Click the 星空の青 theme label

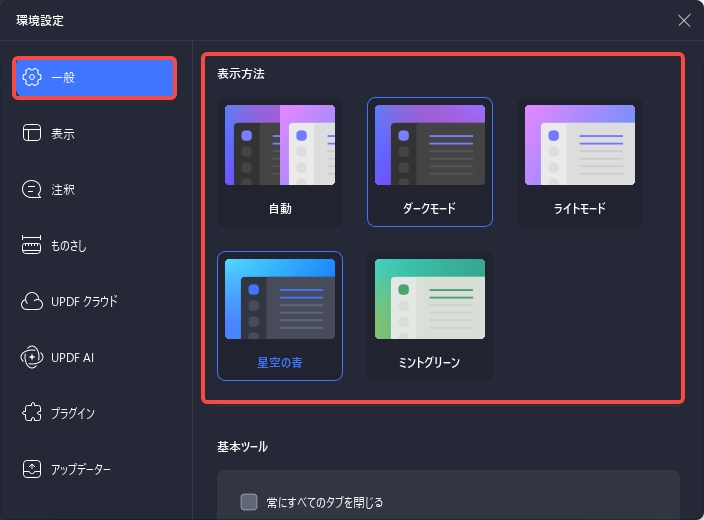tap(280, 362)
